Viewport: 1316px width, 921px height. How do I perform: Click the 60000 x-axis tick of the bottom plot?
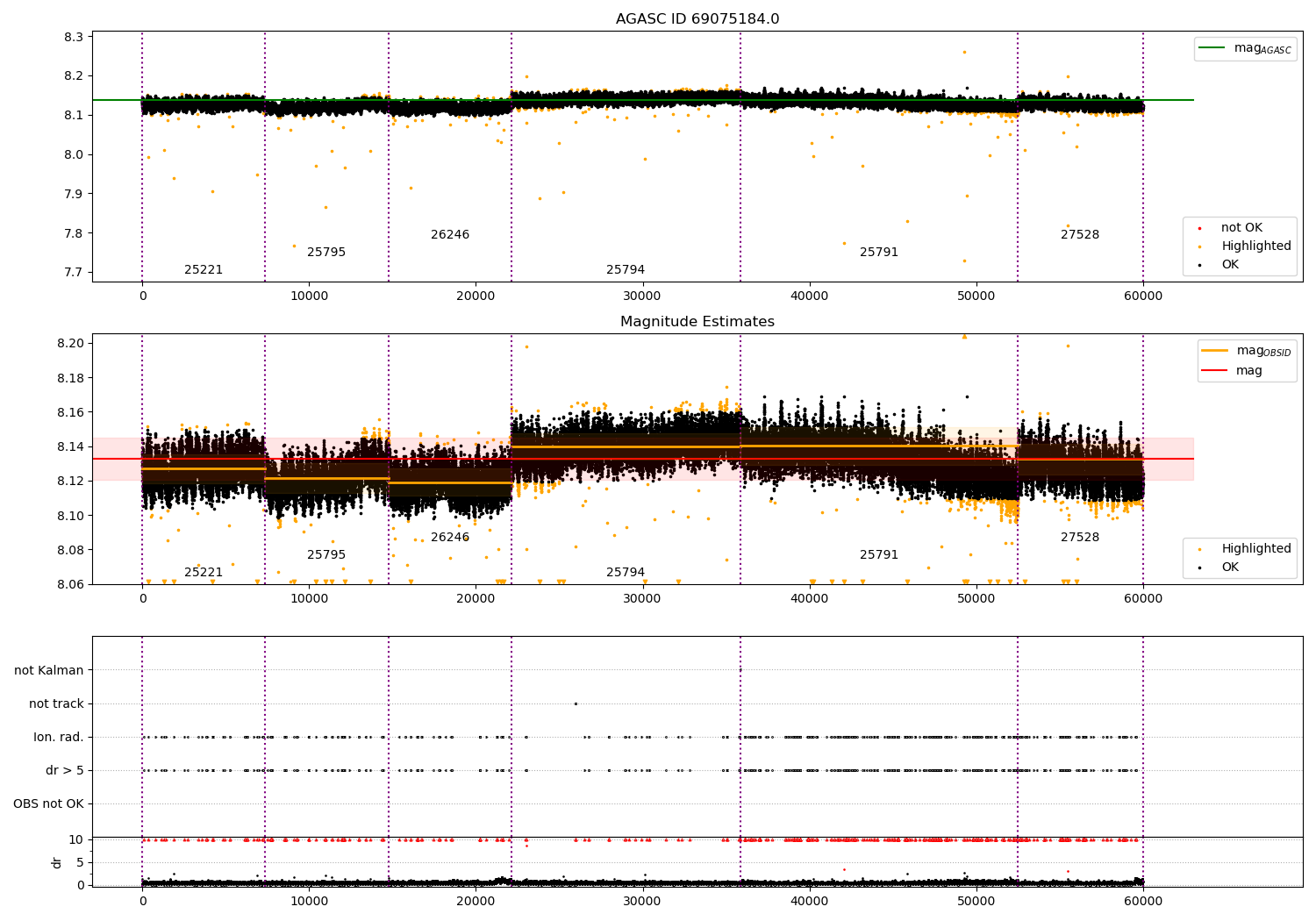(1143, 901)
